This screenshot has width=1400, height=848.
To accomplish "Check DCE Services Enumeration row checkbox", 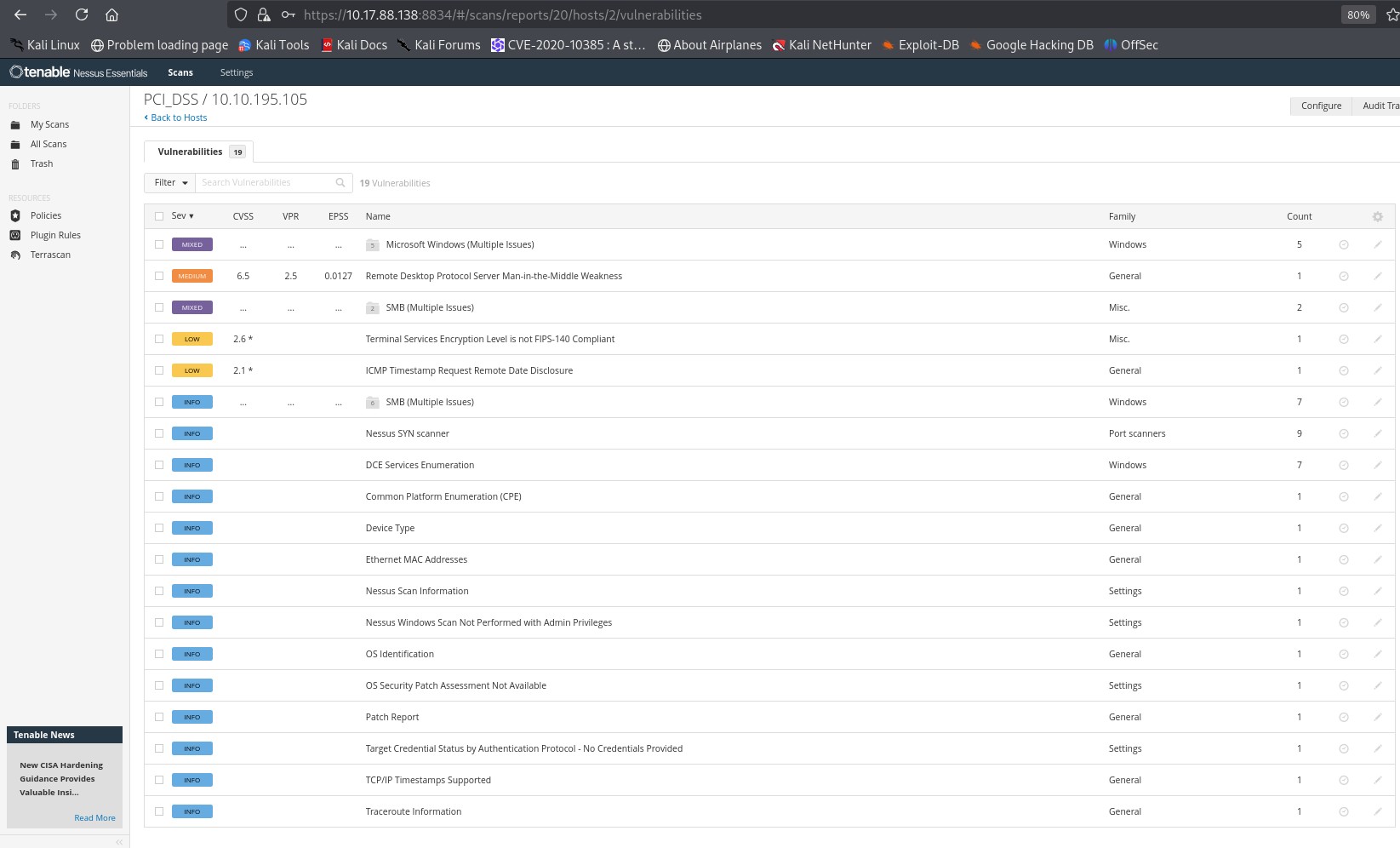I will point(159,465).
